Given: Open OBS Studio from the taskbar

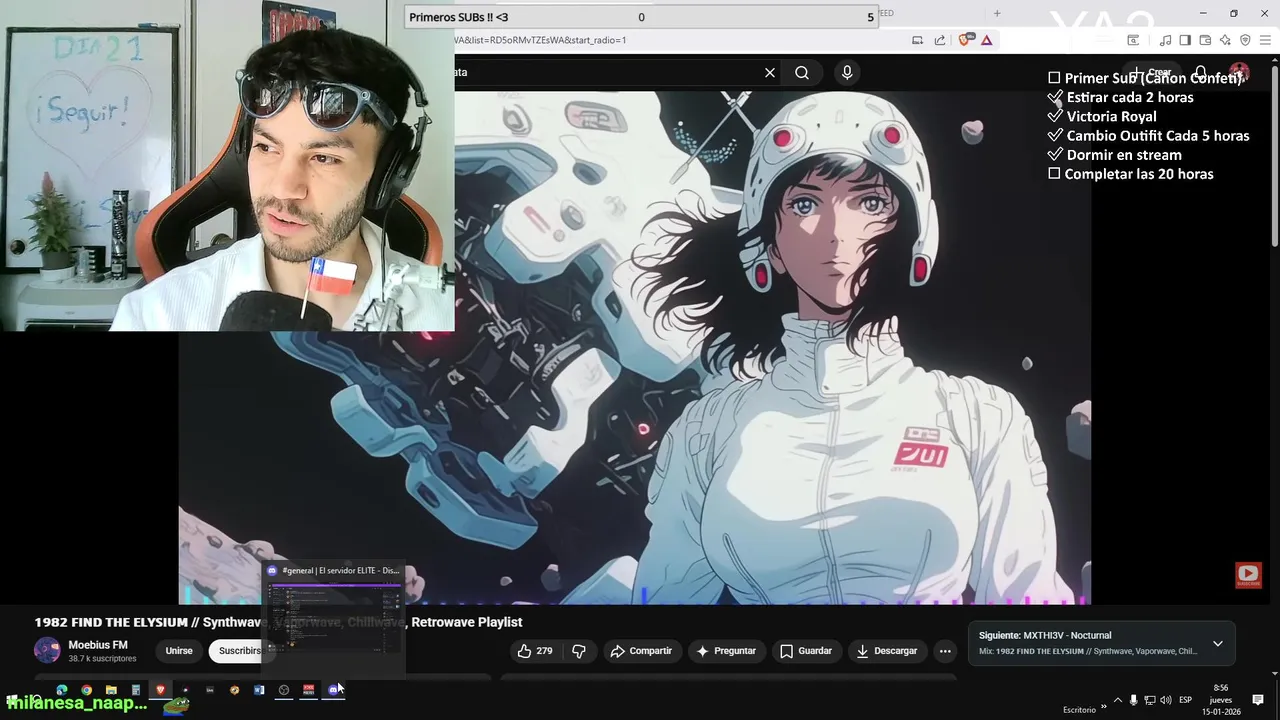Looking at the screenshot, I should coord(284,690).
